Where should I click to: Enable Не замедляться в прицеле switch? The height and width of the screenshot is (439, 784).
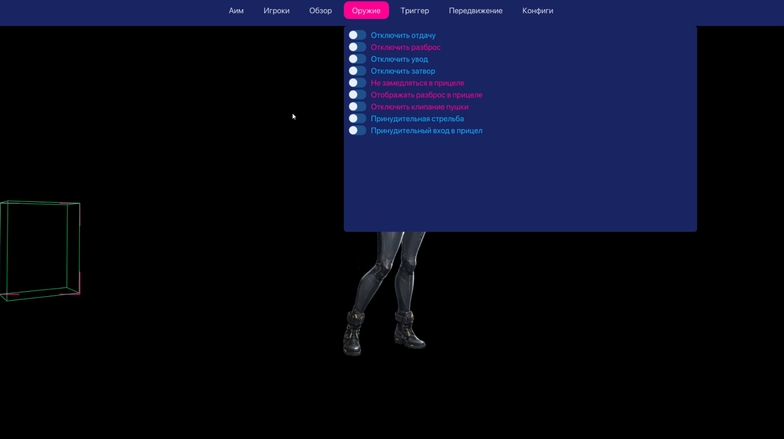click(x=357, y=83)
